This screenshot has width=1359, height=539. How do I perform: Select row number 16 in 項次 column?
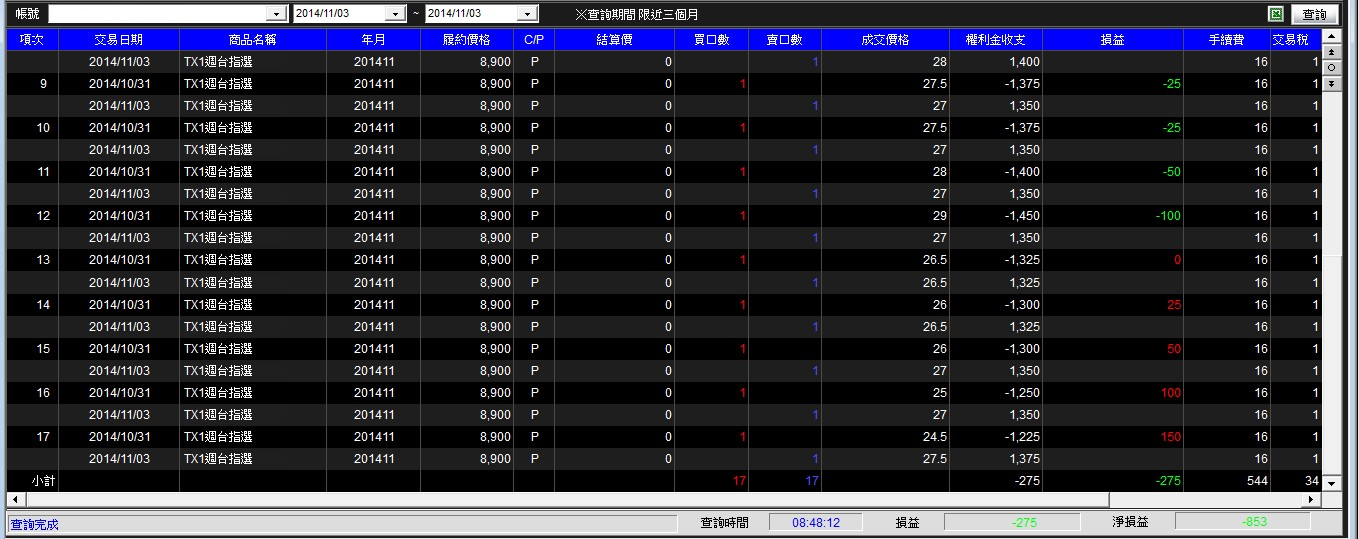click(x=43, y=393)
